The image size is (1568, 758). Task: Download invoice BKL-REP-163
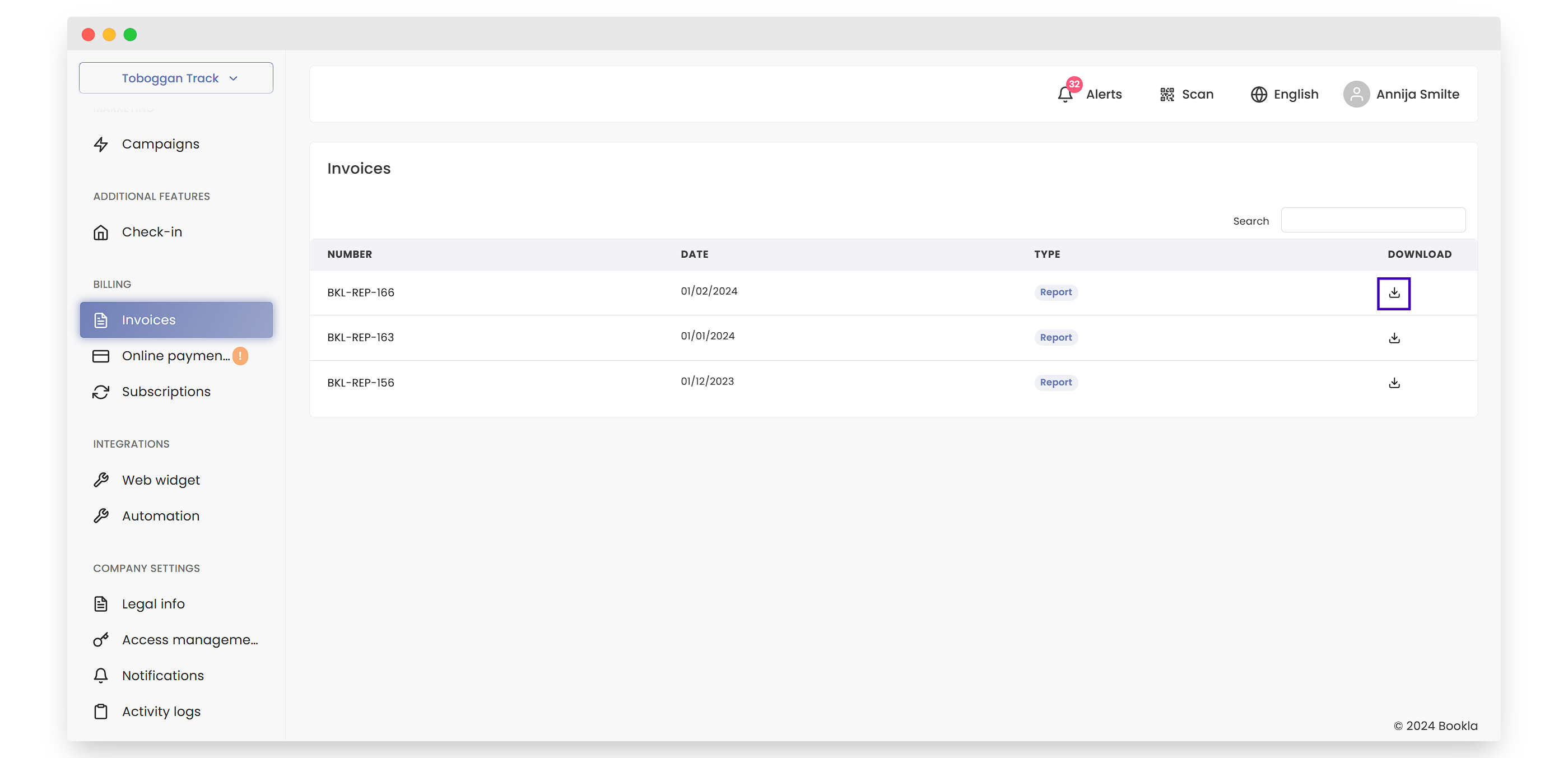[x=1393, y=338]
